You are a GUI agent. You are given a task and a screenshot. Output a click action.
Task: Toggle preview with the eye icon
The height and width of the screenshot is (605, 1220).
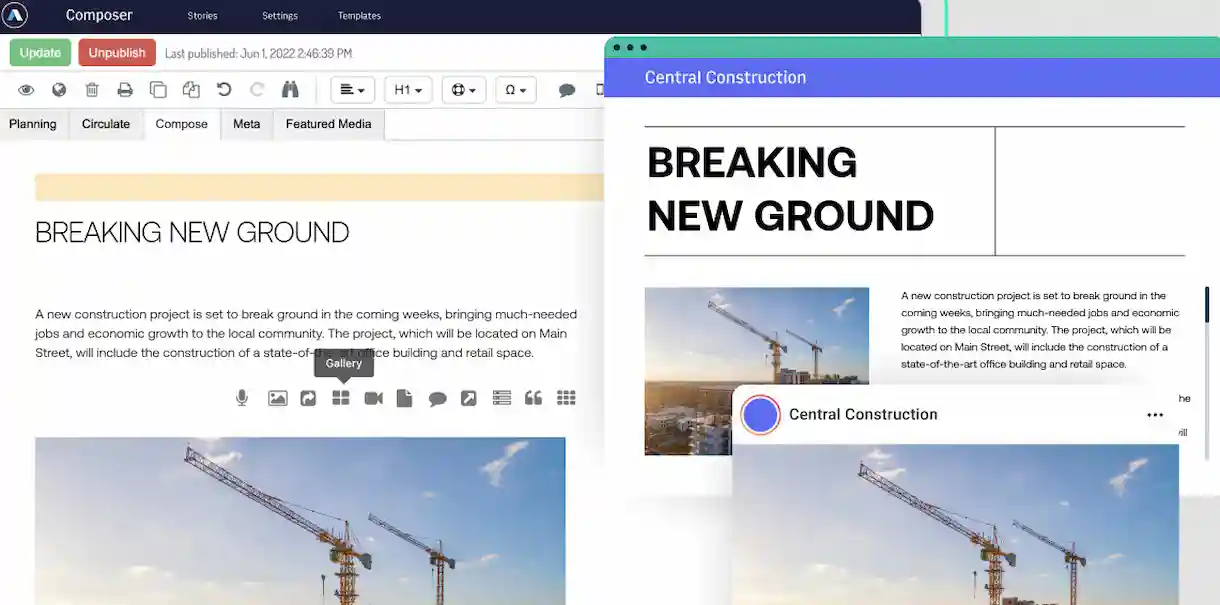pyautogui.click(x=26, y=90)
